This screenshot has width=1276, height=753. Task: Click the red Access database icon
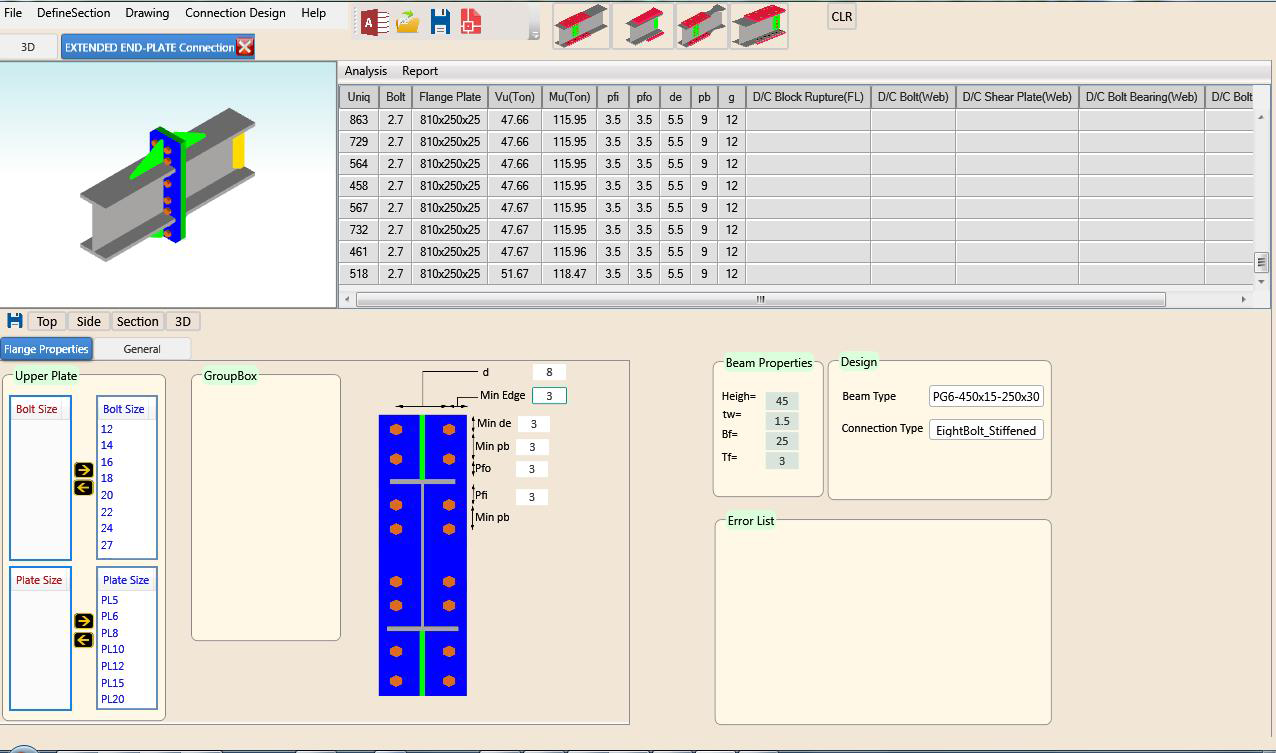[373, 22]
